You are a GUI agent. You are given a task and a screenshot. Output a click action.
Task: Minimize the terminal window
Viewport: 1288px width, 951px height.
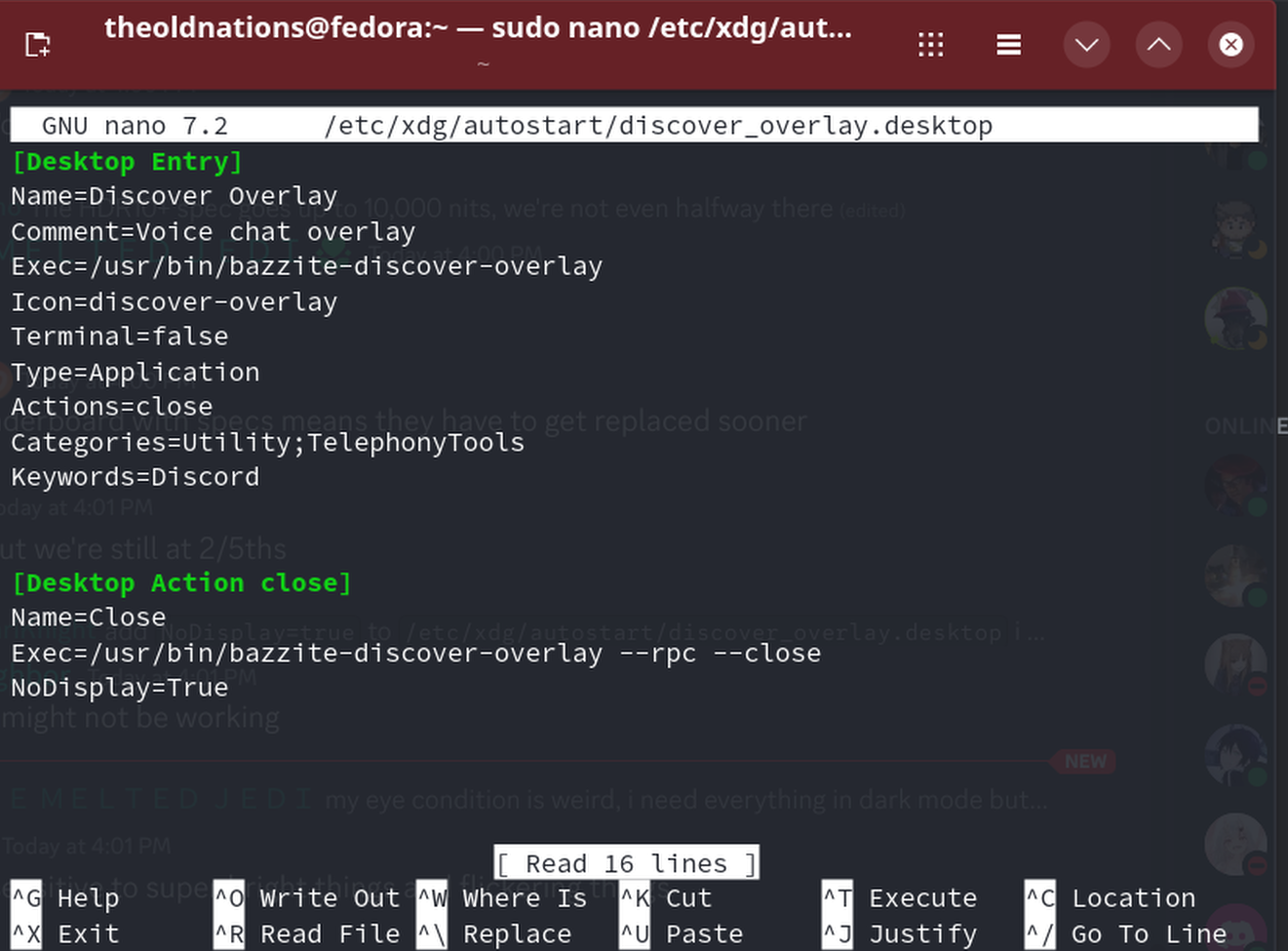pyautogui.click(x=1086, y=45)
